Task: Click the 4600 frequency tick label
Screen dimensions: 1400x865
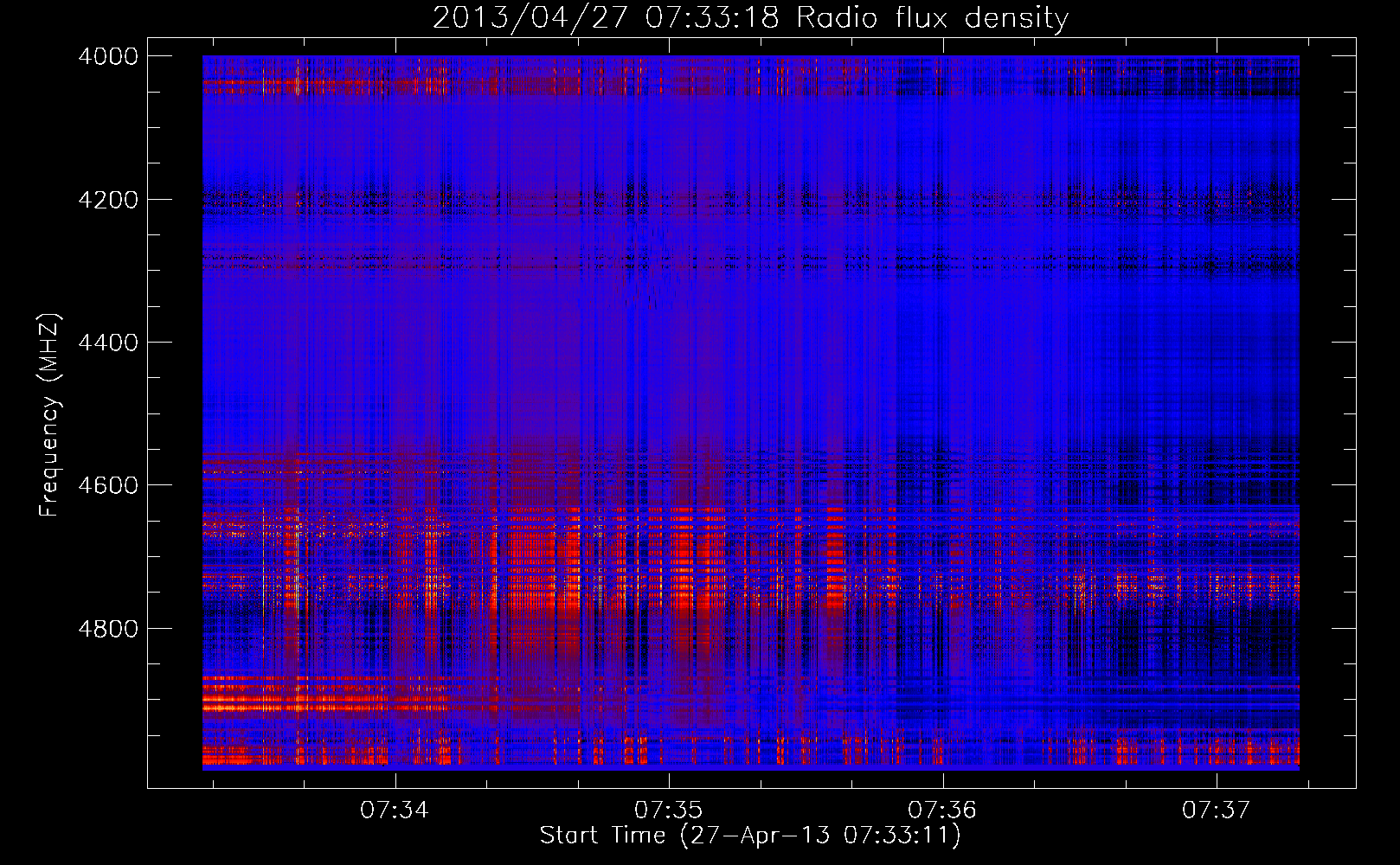Action: tap(108, 485)
